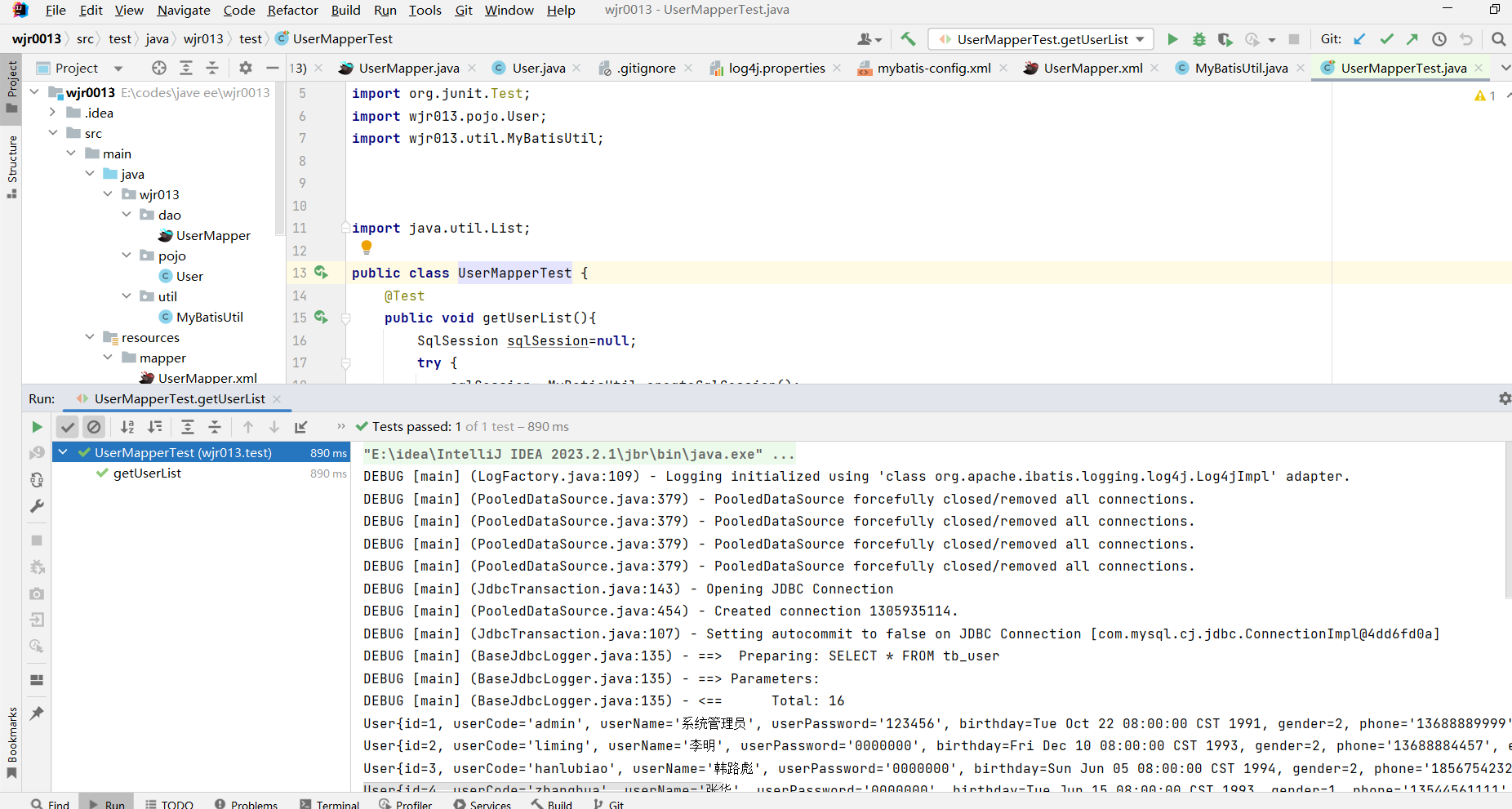Image resolution: width=1512 pixels, height=809 pixels.
Task: Start debugging with the bug icon
Action: coord(1198,39)
